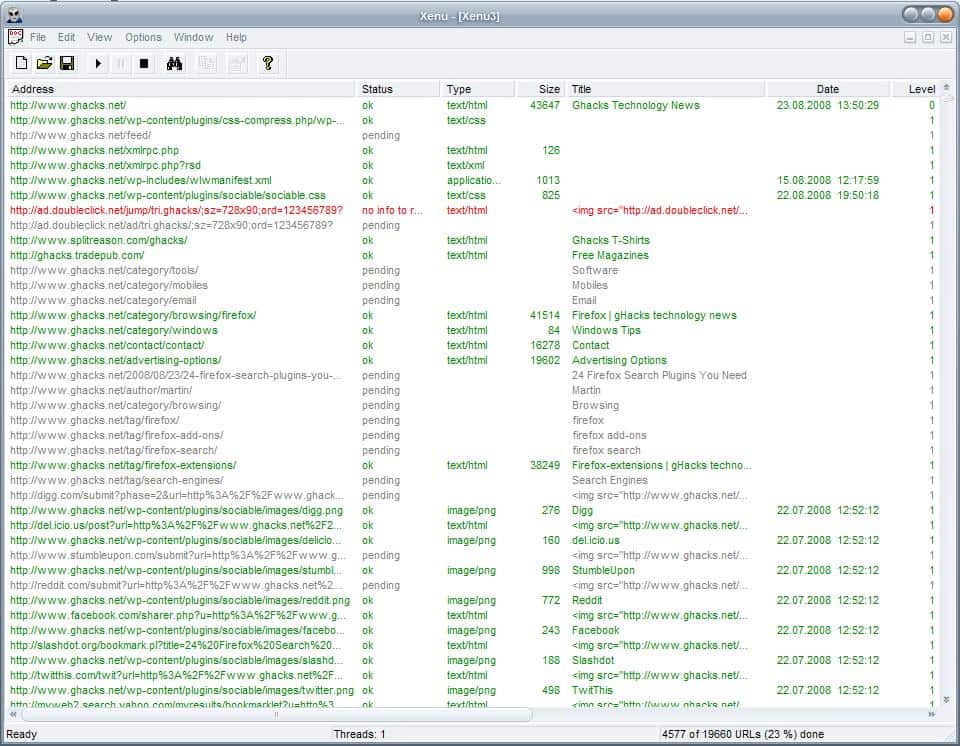Open the Options menu
The height and width of the screenshot is (746, 960).
point(143,37)
